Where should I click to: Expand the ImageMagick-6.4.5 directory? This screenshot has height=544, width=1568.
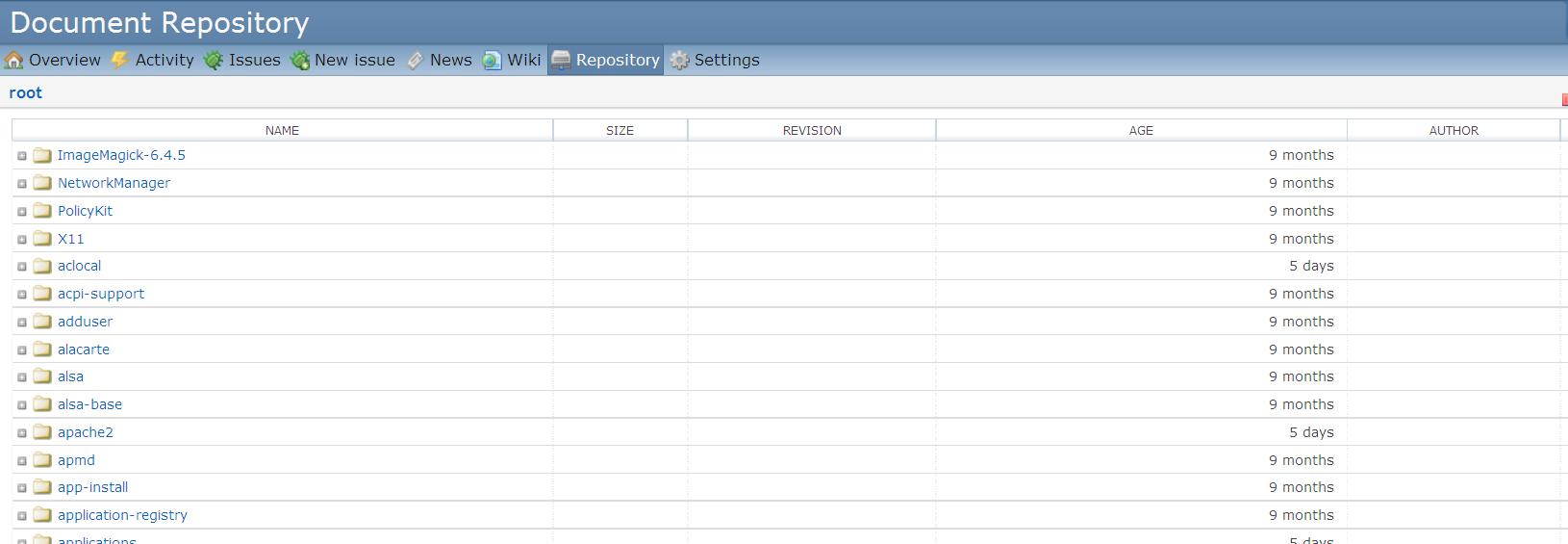click(22, 156)
